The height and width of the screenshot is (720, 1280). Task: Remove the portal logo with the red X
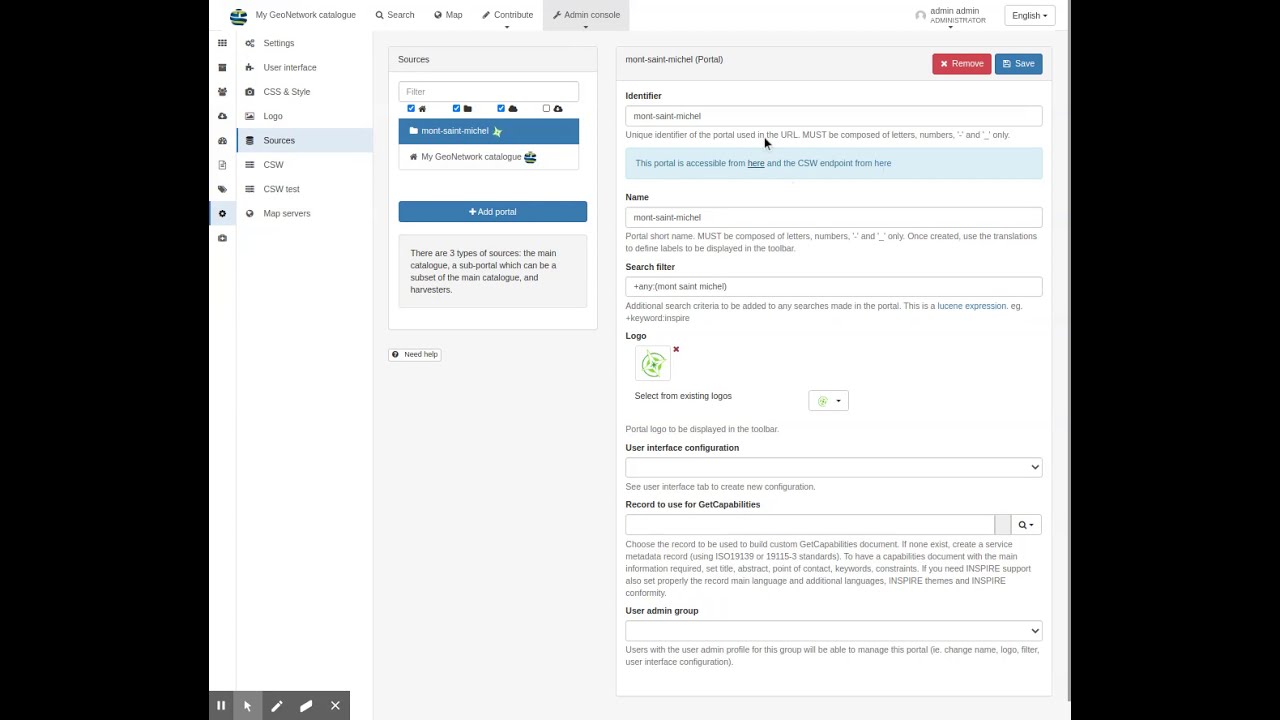676,349
